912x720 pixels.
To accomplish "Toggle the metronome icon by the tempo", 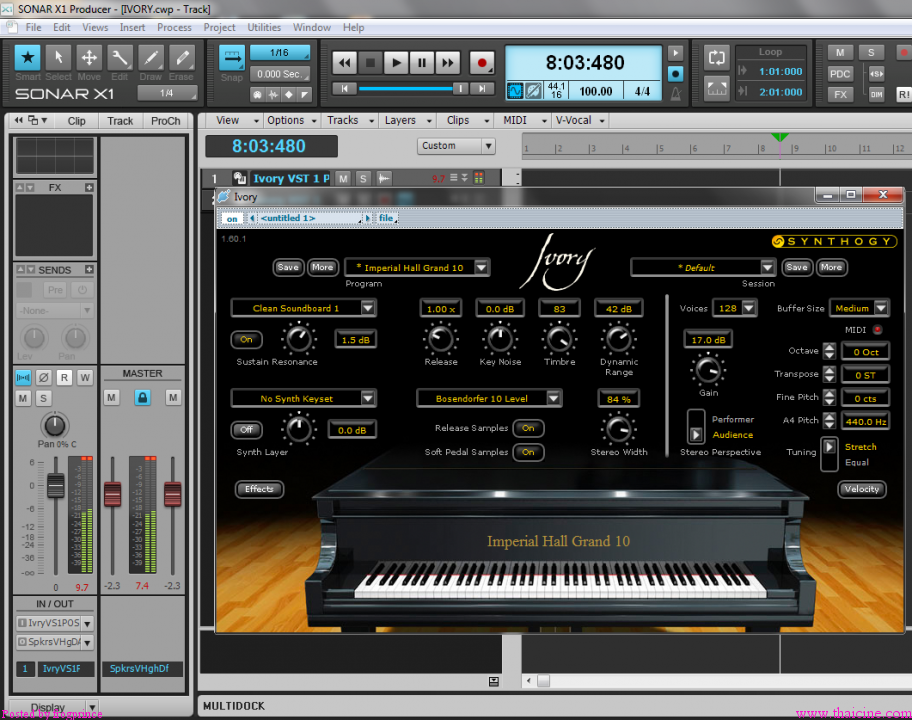I will (x=675, y=93).
